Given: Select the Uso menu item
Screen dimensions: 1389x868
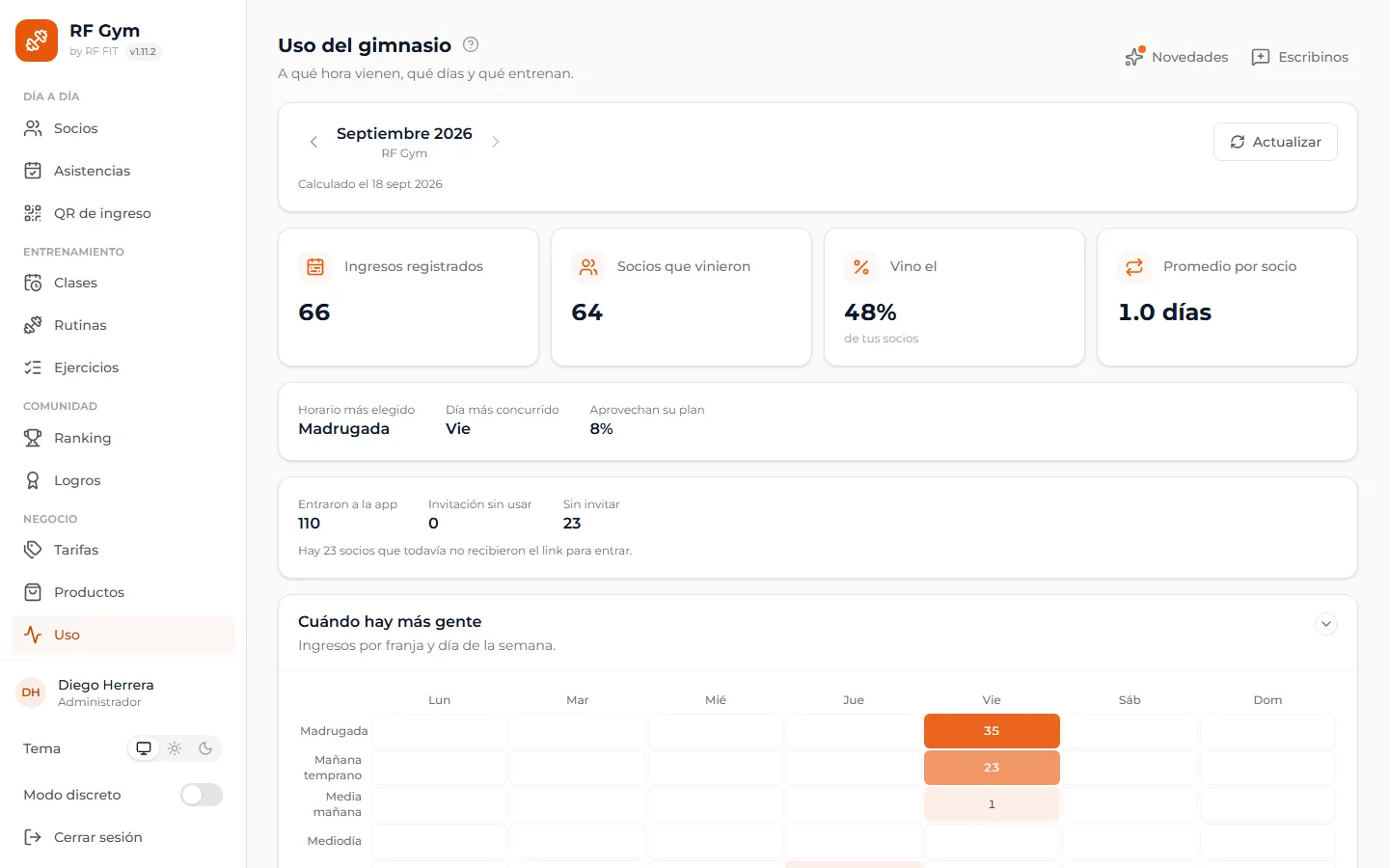Looking at the screenshot, I should click(x=123, y=635).
